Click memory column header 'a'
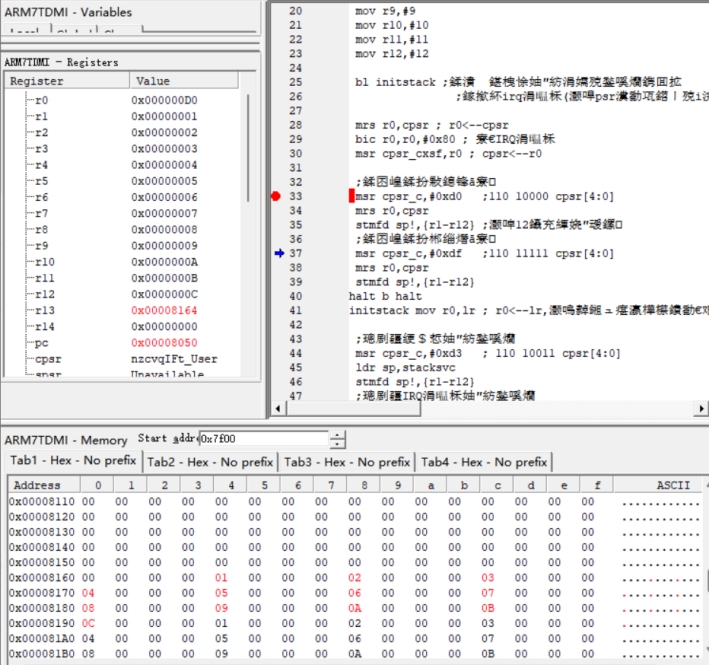709x665 pixels. (431, 485)
